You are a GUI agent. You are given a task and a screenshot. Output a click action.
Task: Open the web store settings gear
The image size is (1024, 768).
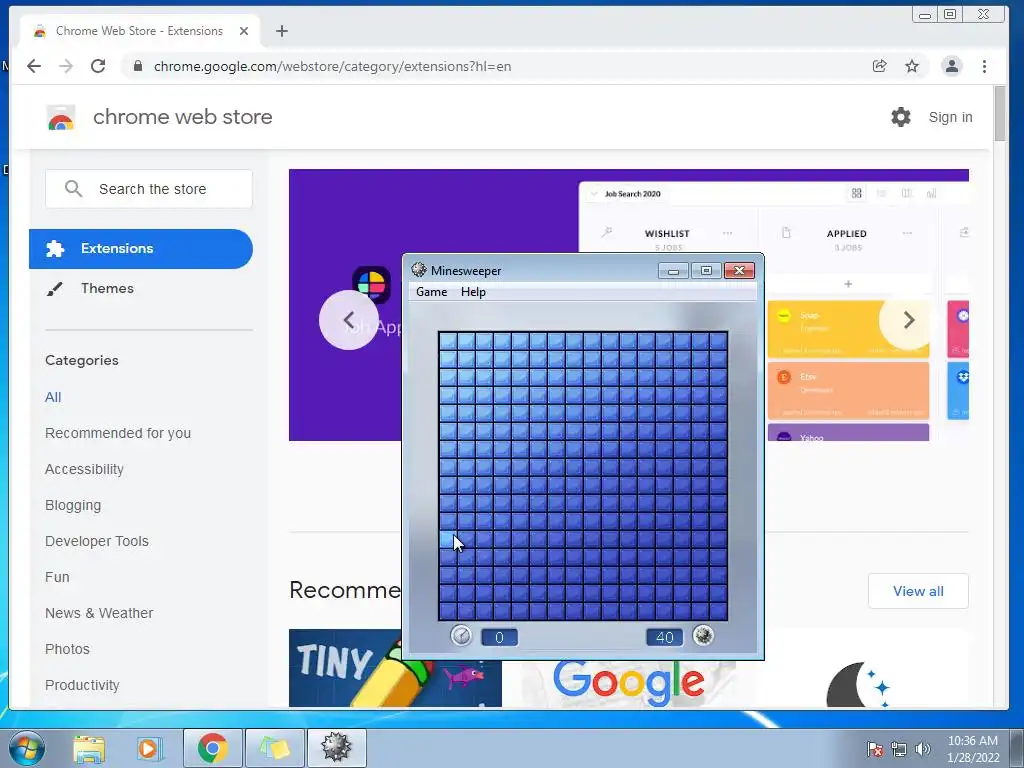pos(901,117)
